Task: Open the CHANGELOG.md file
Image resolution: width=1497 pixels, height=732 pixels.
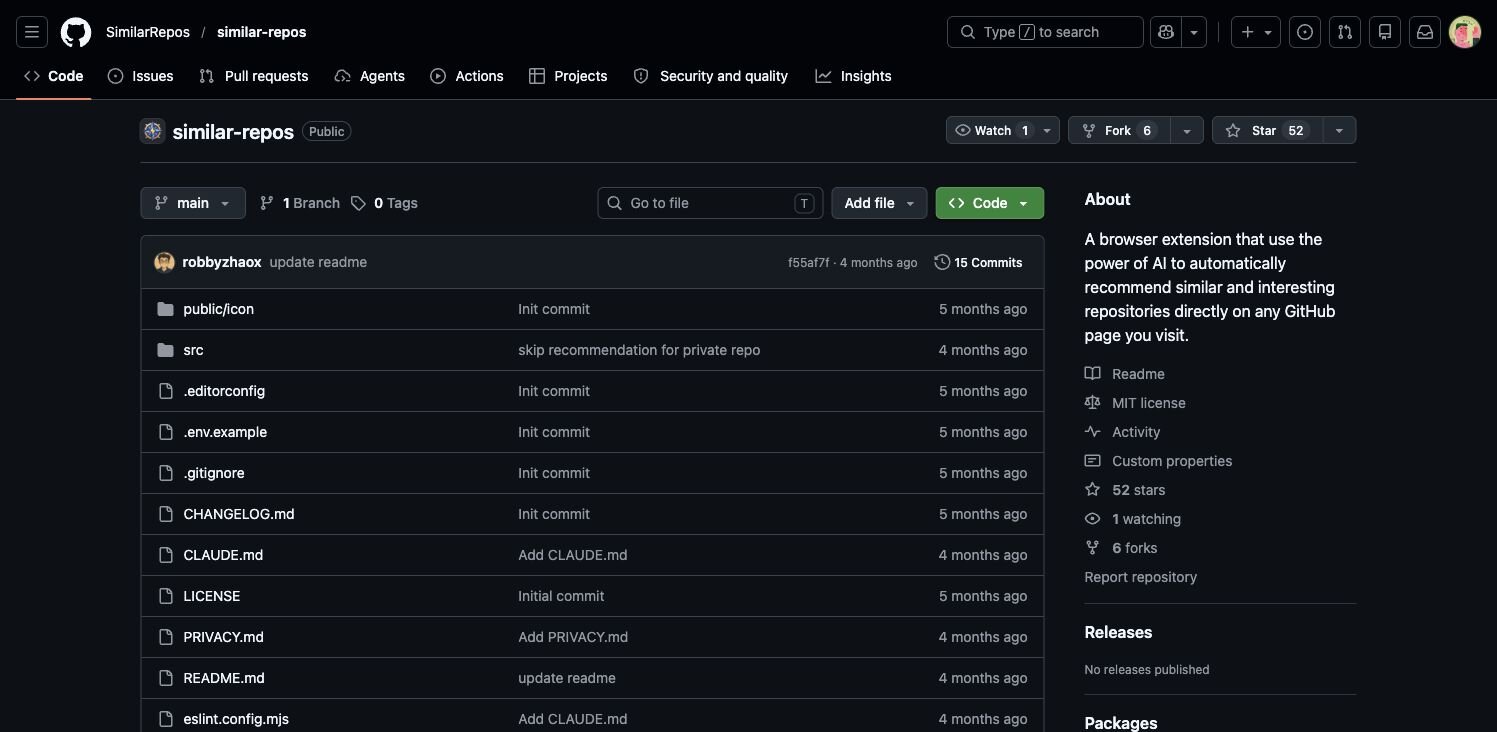Action: (239, 514)
